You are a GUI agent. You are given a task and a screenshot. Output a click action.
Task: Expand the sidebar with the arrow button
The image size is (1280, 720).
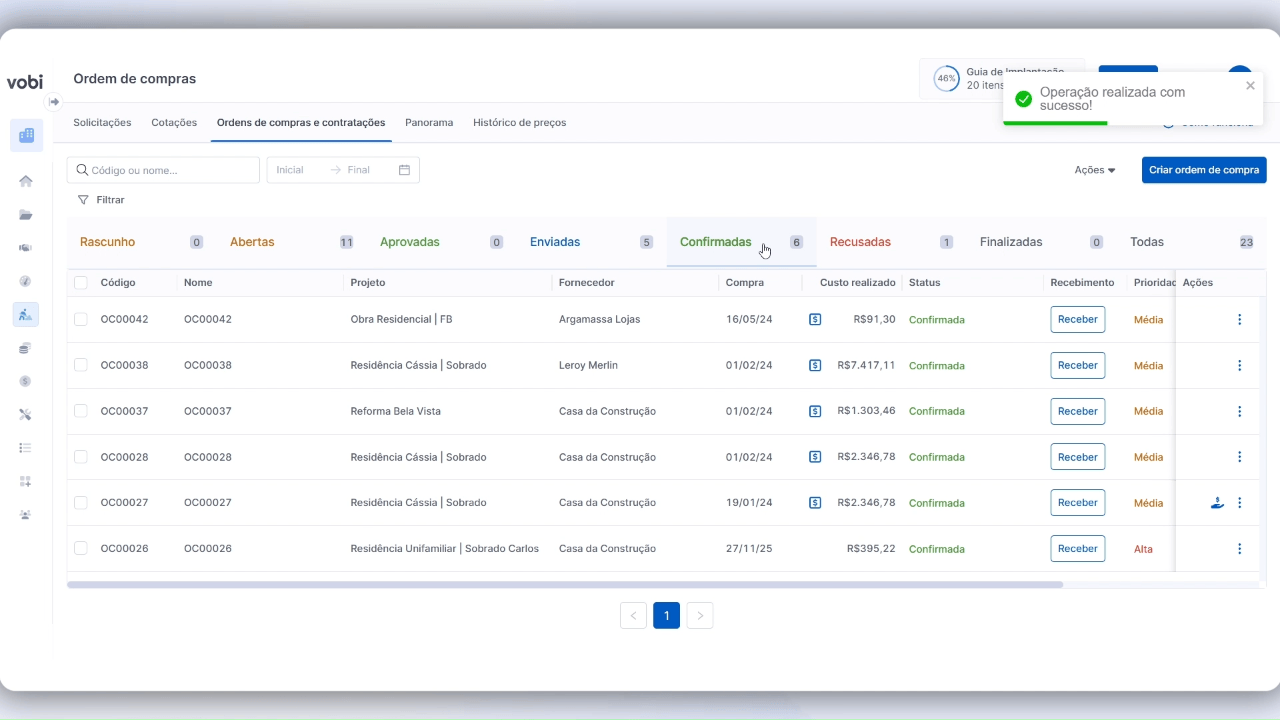click(x=54, y=102)
